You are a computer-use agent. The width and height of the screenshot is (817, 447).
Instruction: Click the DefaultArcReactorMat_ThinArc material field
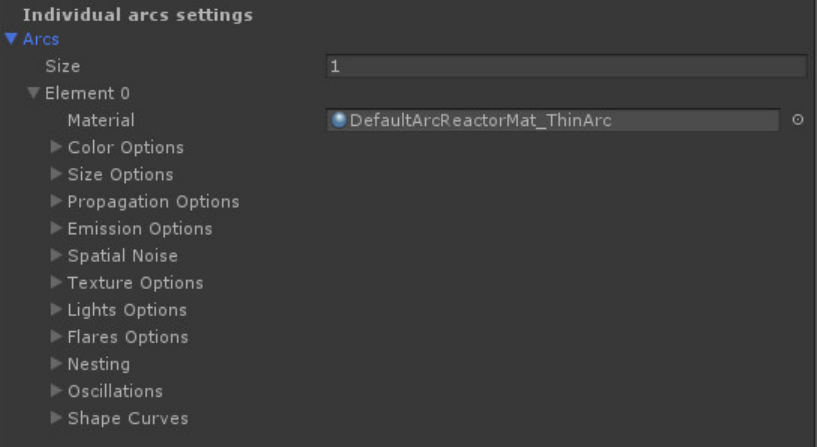click(x=553, y=121)
